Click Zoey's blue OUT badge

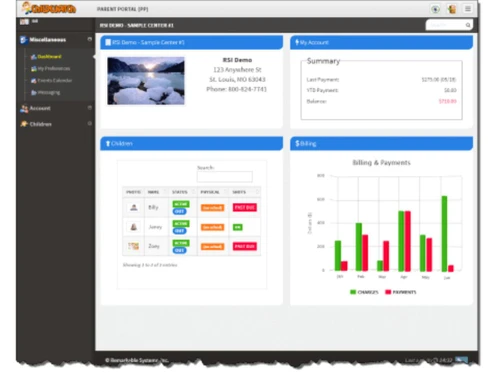pos(179,250)
